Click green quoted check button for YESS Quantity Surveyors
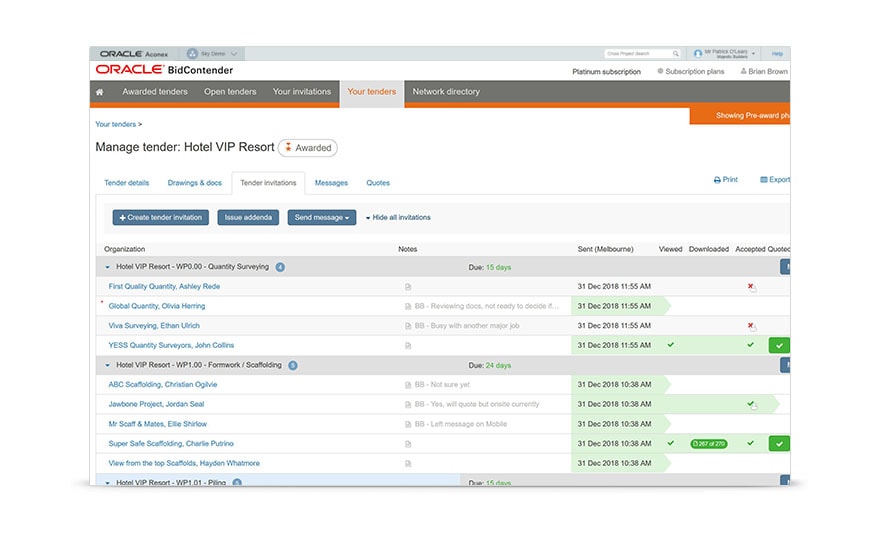This screenshot has height=533, width=880. pyautogui.click(x=779, y=346)
